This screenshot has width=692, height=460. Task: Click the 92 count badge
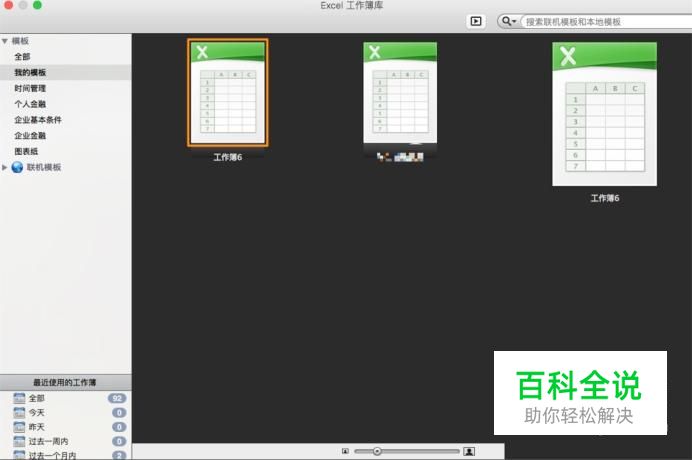point(117,398)
